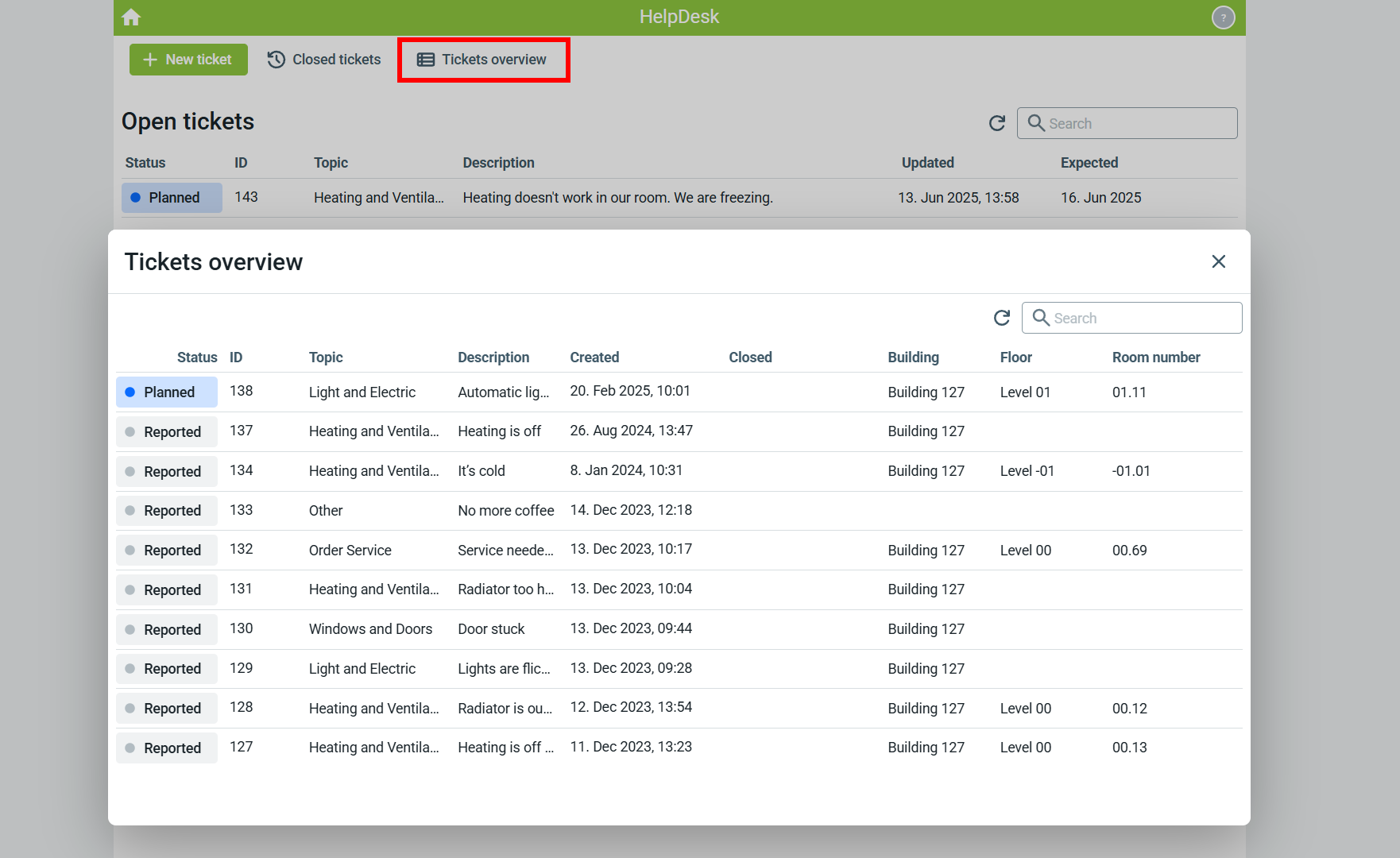
Task: Open the help question mark icon
Action: click(x=1223, y=17)
